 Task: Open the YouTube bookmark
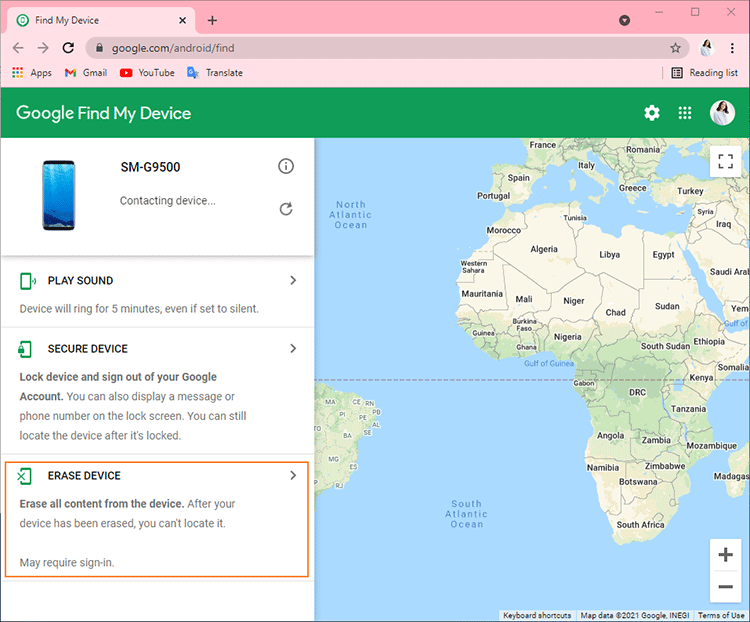tap(147, 73)
